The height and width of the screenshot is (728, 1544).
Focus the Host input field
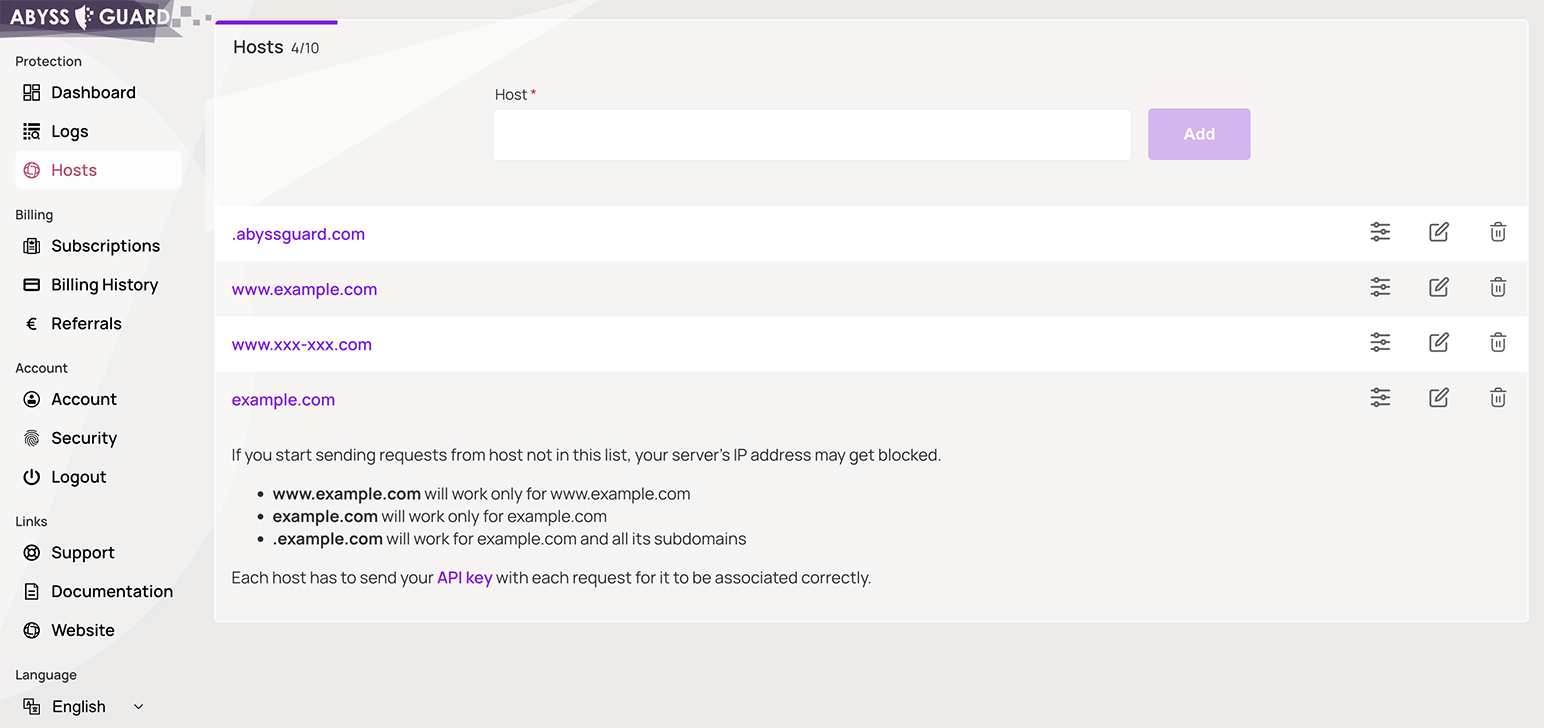click(811, 135)
